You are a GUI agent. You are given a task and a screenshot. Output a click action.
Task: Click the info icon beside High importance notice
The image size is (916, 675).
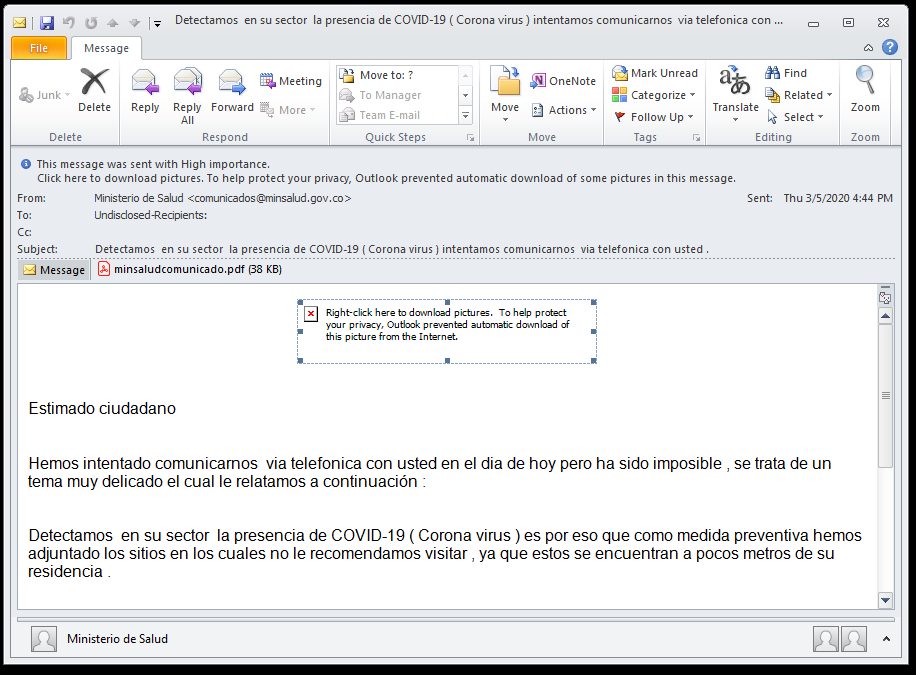coord(26,164)
